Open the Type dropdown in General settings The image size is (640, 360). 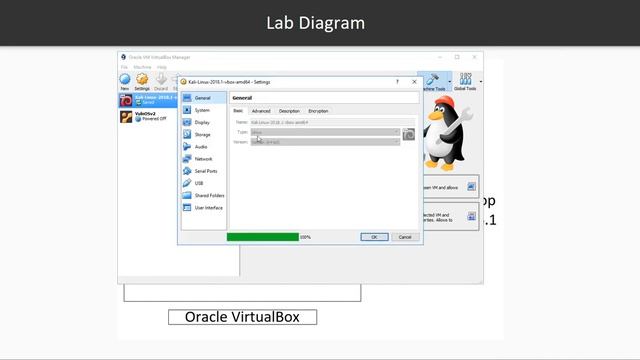(325, 132)
